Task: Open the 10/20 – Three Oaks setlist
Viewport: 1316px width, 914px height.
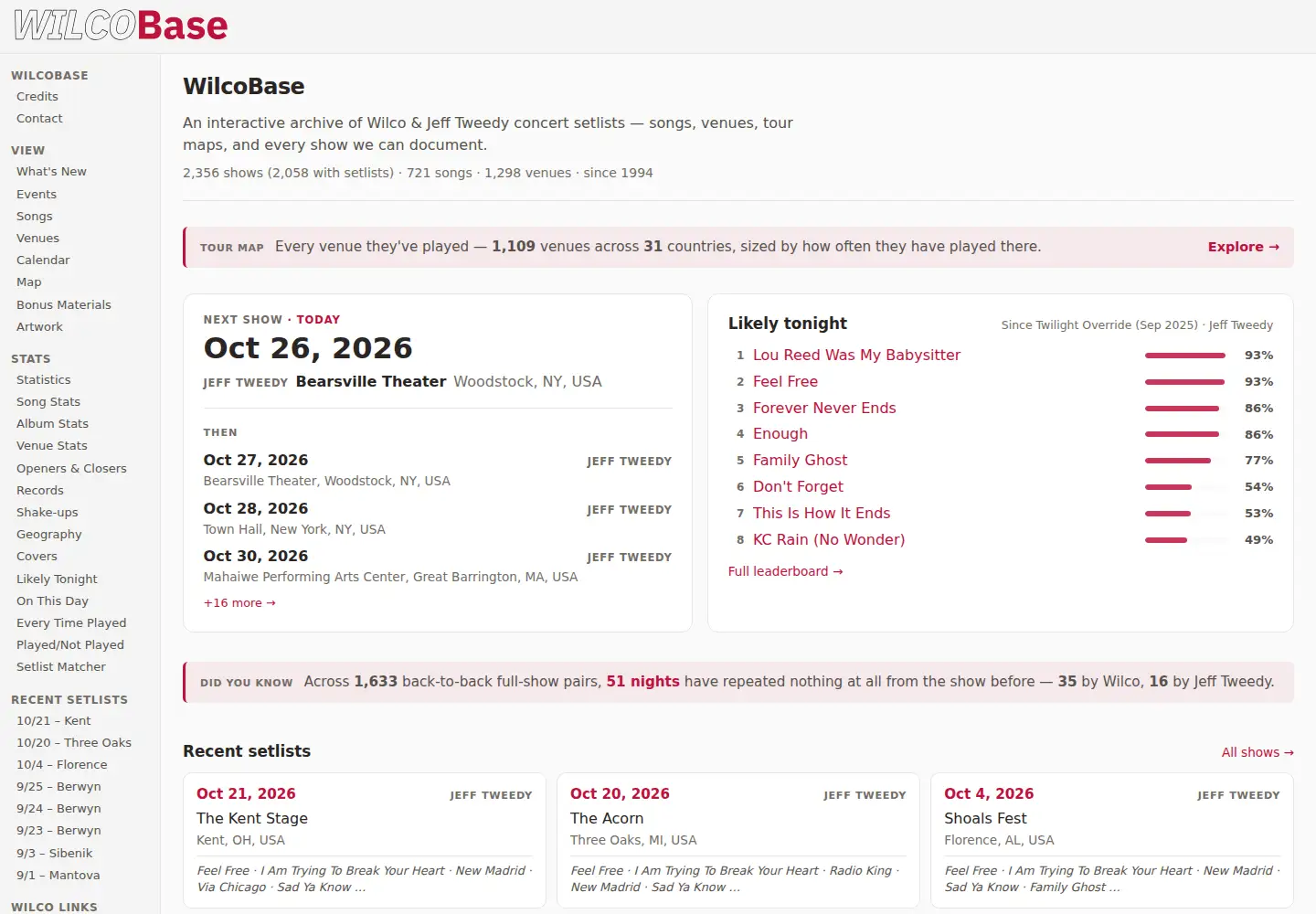Action: [x=74, y=743]
